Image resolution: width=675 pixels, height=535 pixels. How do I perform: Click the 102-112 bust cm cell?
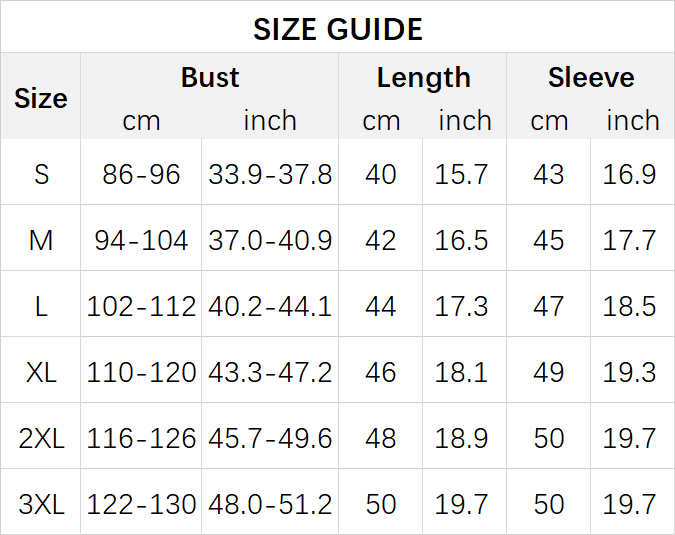(141, 306)
